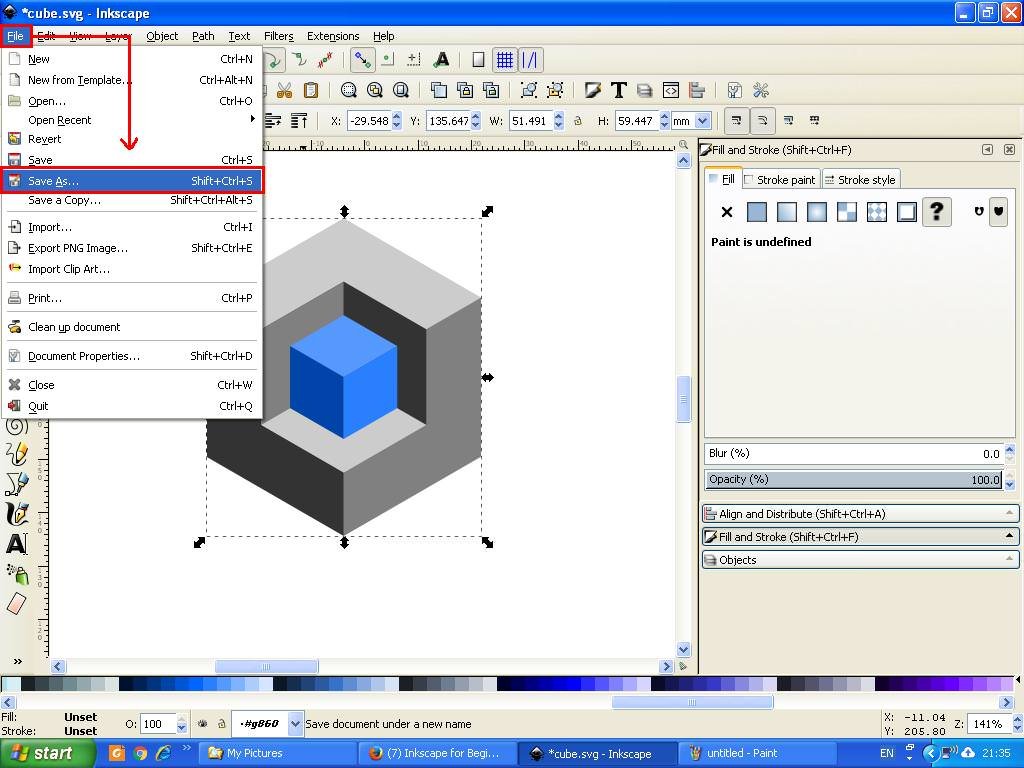Select the Pencil freehand tool
The image size is (1024, 768).
pos(17,453)
